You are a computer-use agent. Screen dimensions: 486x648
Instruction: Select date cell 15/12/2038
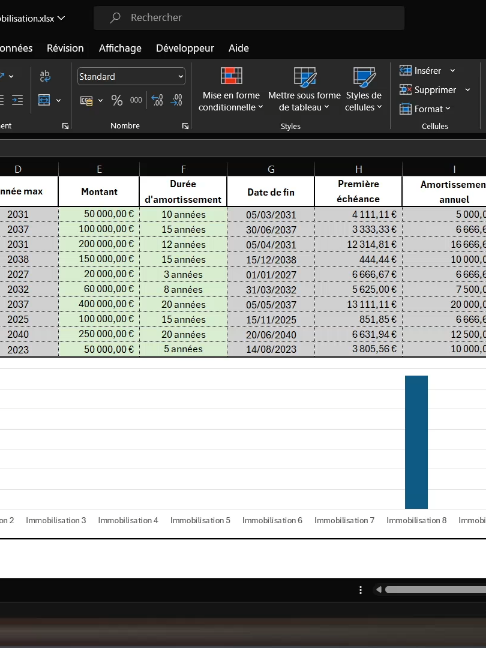pos(271,260)
